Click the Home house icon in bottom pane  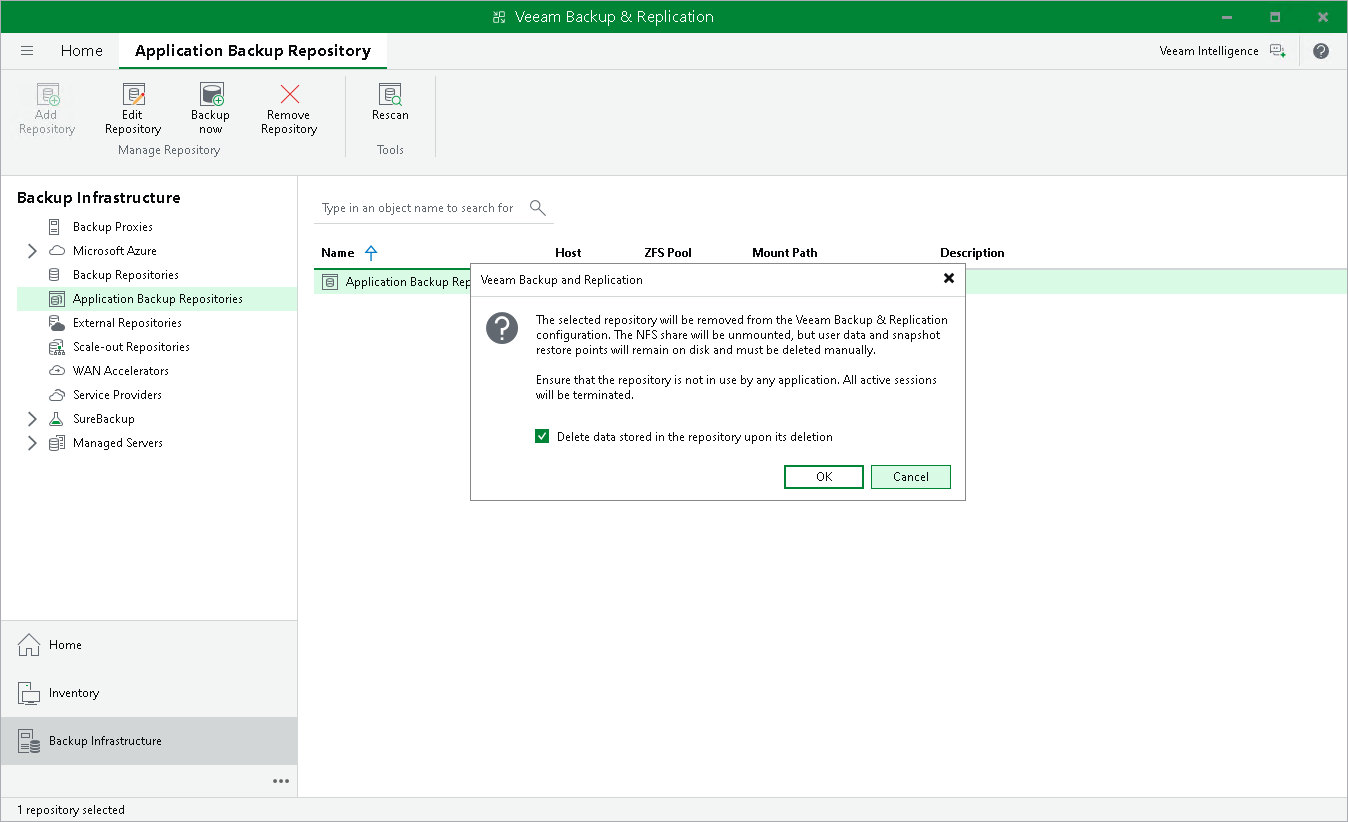pos(30,645)
